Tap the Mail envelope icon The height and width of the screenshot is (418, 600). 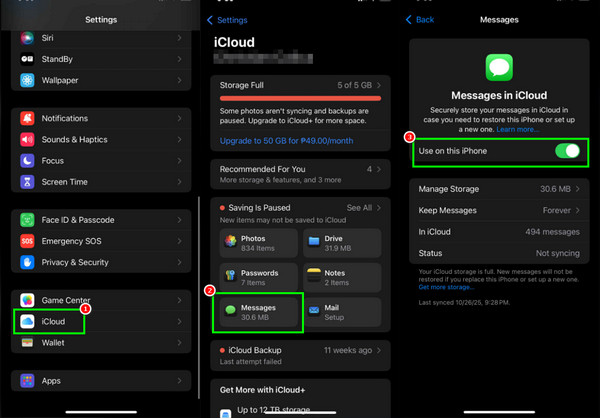coord(314,310)
